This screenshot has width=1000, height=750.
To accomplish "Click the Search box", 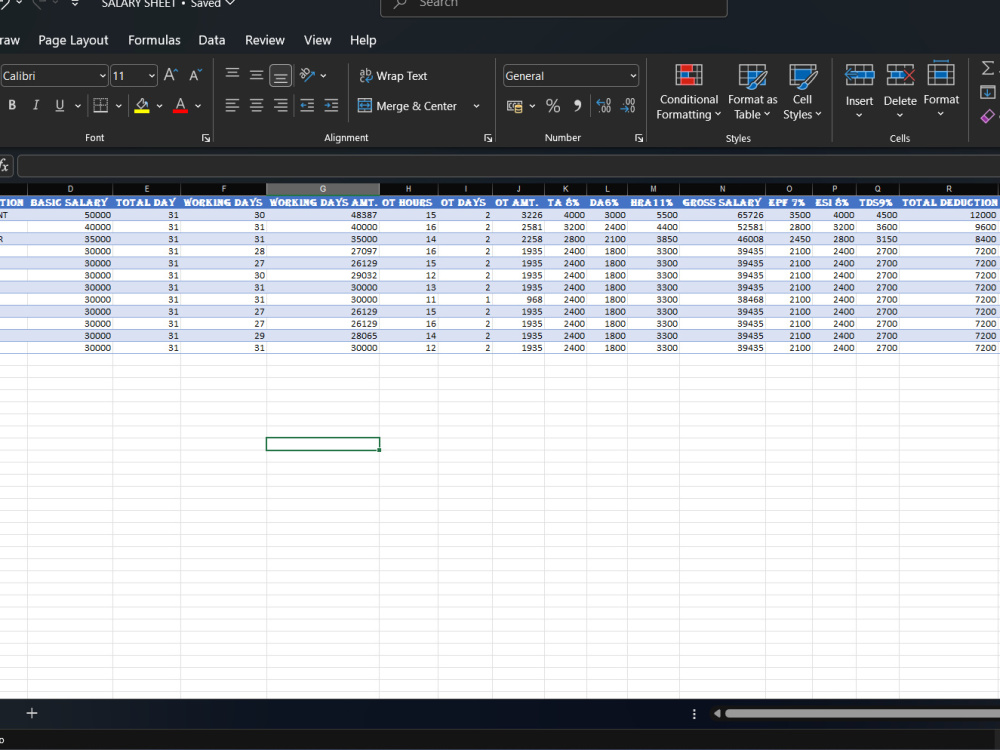I will pos(554,5).
